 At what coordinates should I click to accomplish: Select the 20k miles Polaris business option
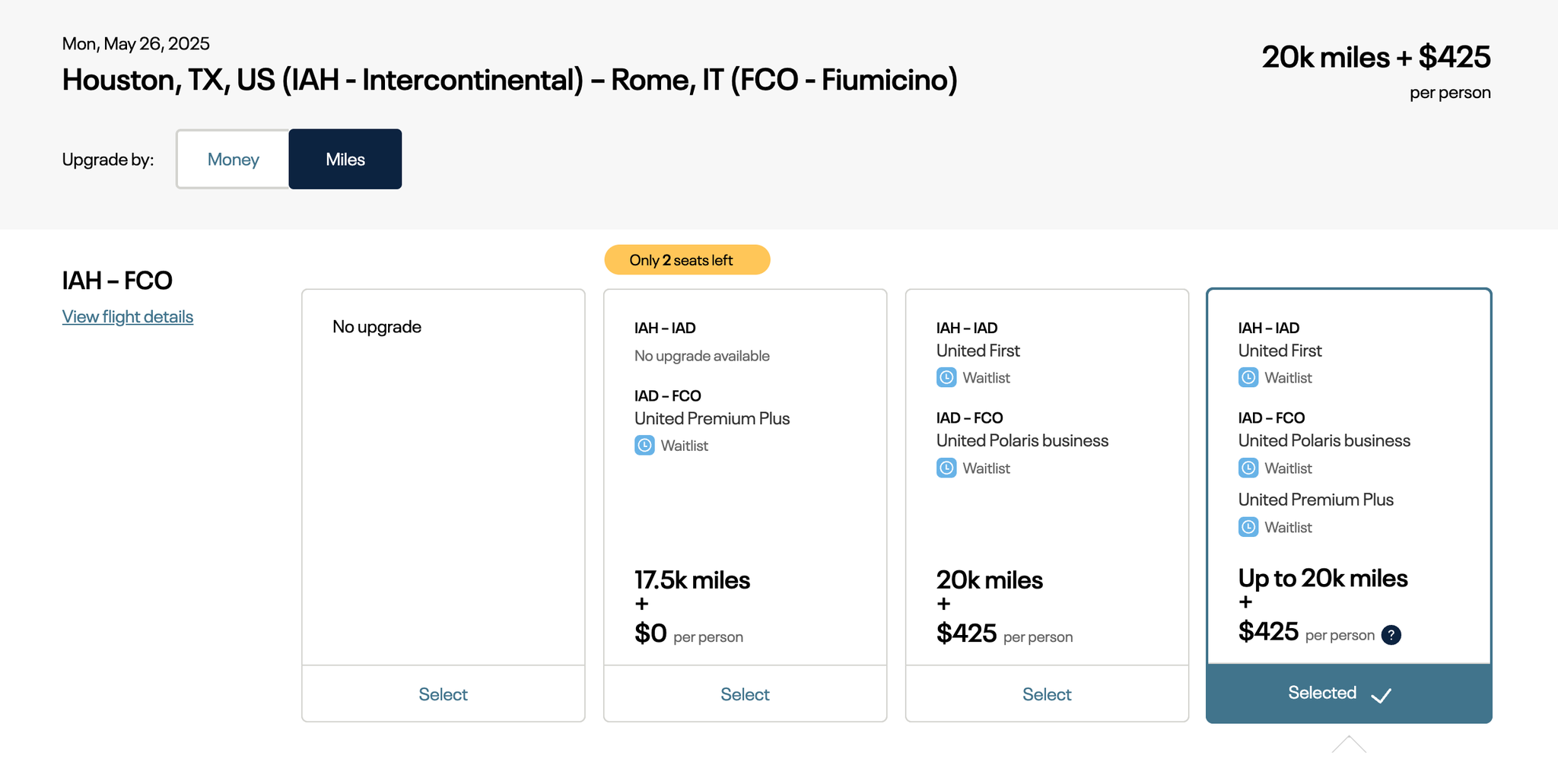click(1047, 694)
